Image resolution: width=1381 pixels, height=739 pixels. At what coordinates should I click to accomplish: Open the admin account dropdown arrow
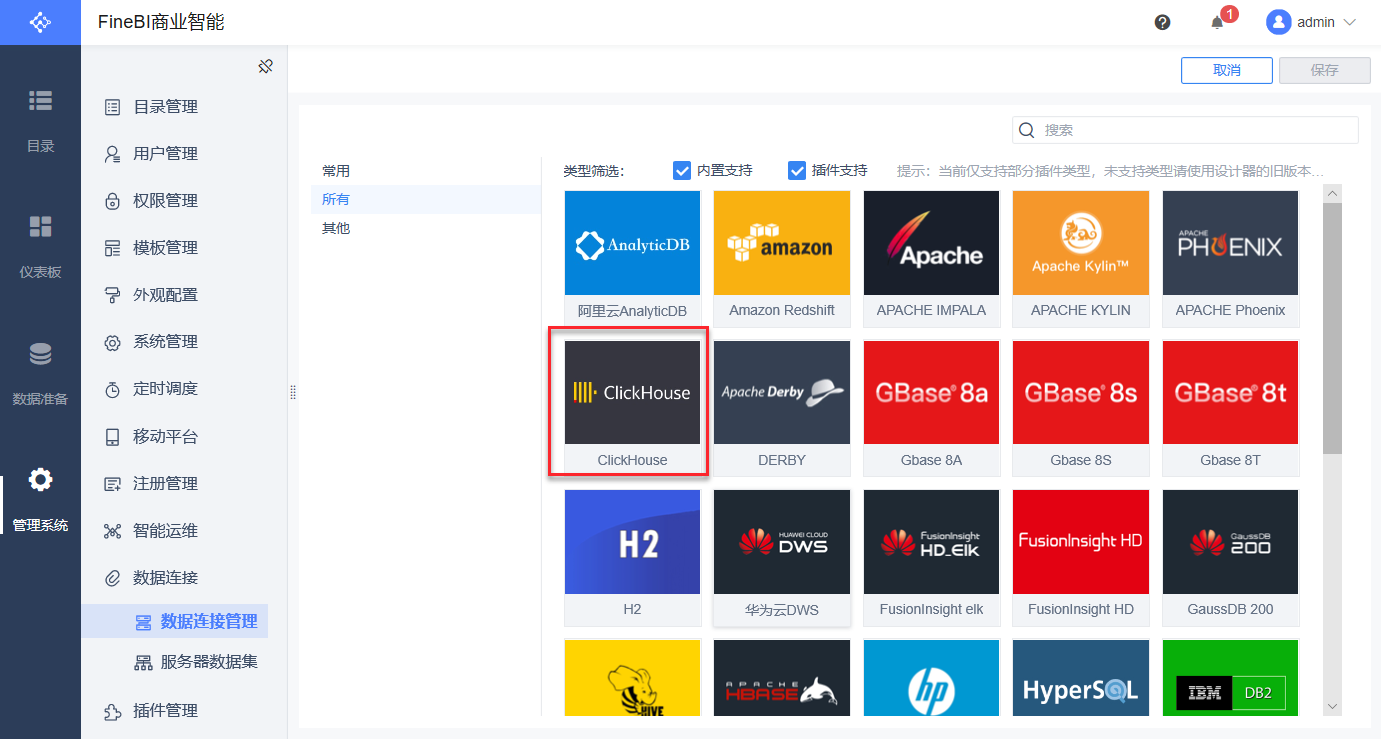(1349, 22)
